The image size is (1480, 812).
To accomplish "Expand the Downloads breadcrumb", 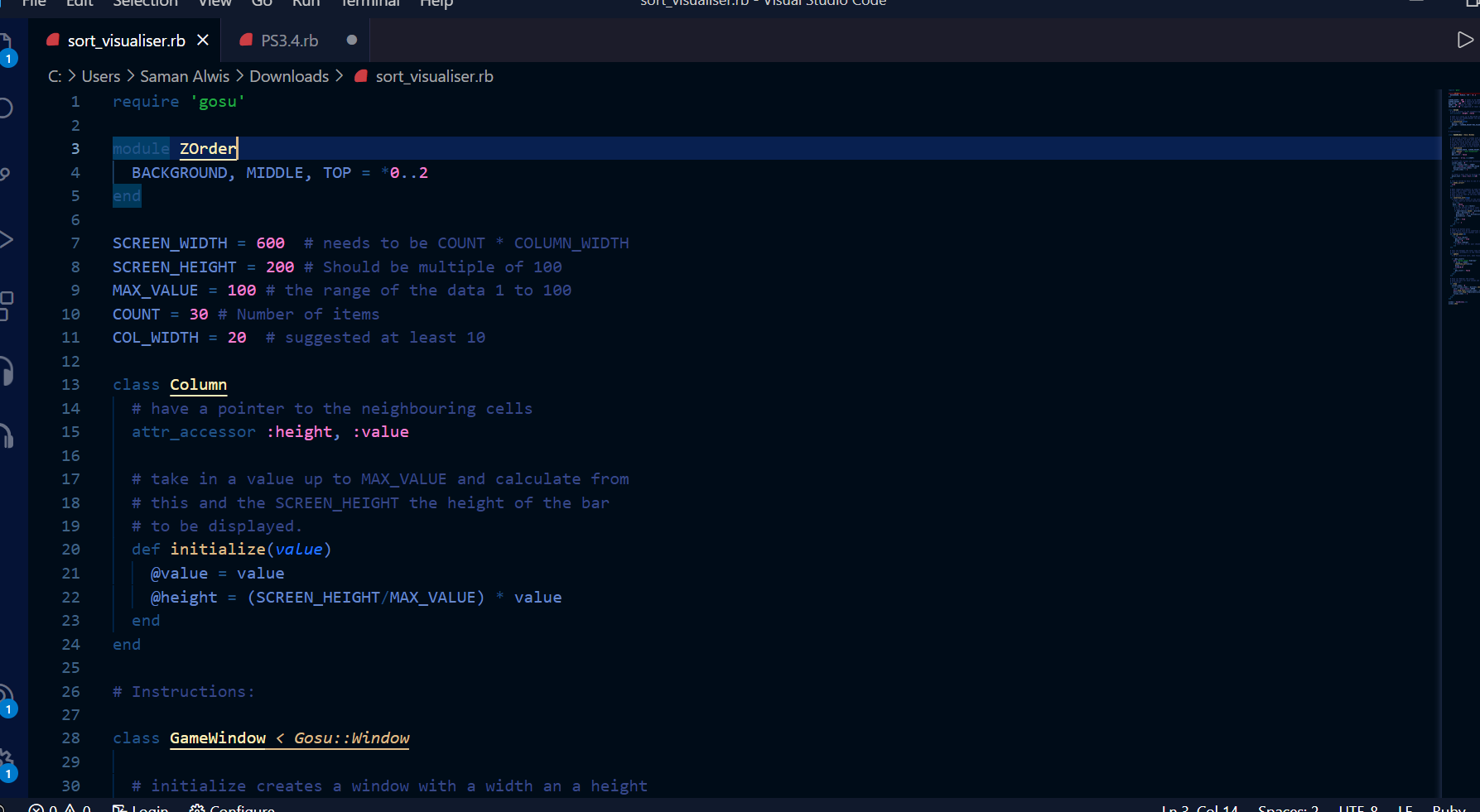I will click(289, 76).
